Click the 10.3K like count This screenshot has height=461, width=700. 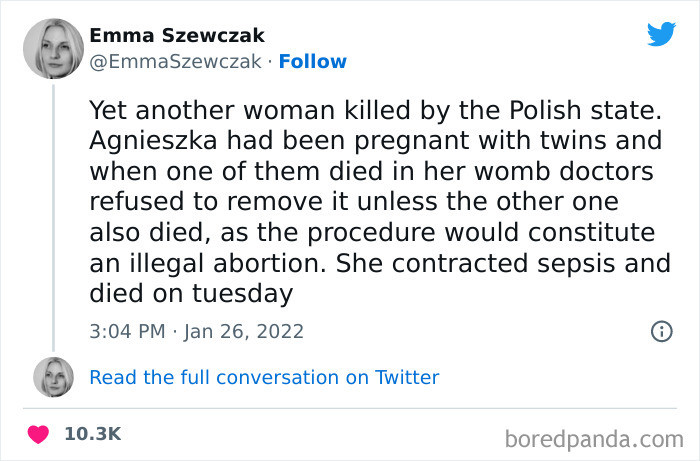click(92, 434)
